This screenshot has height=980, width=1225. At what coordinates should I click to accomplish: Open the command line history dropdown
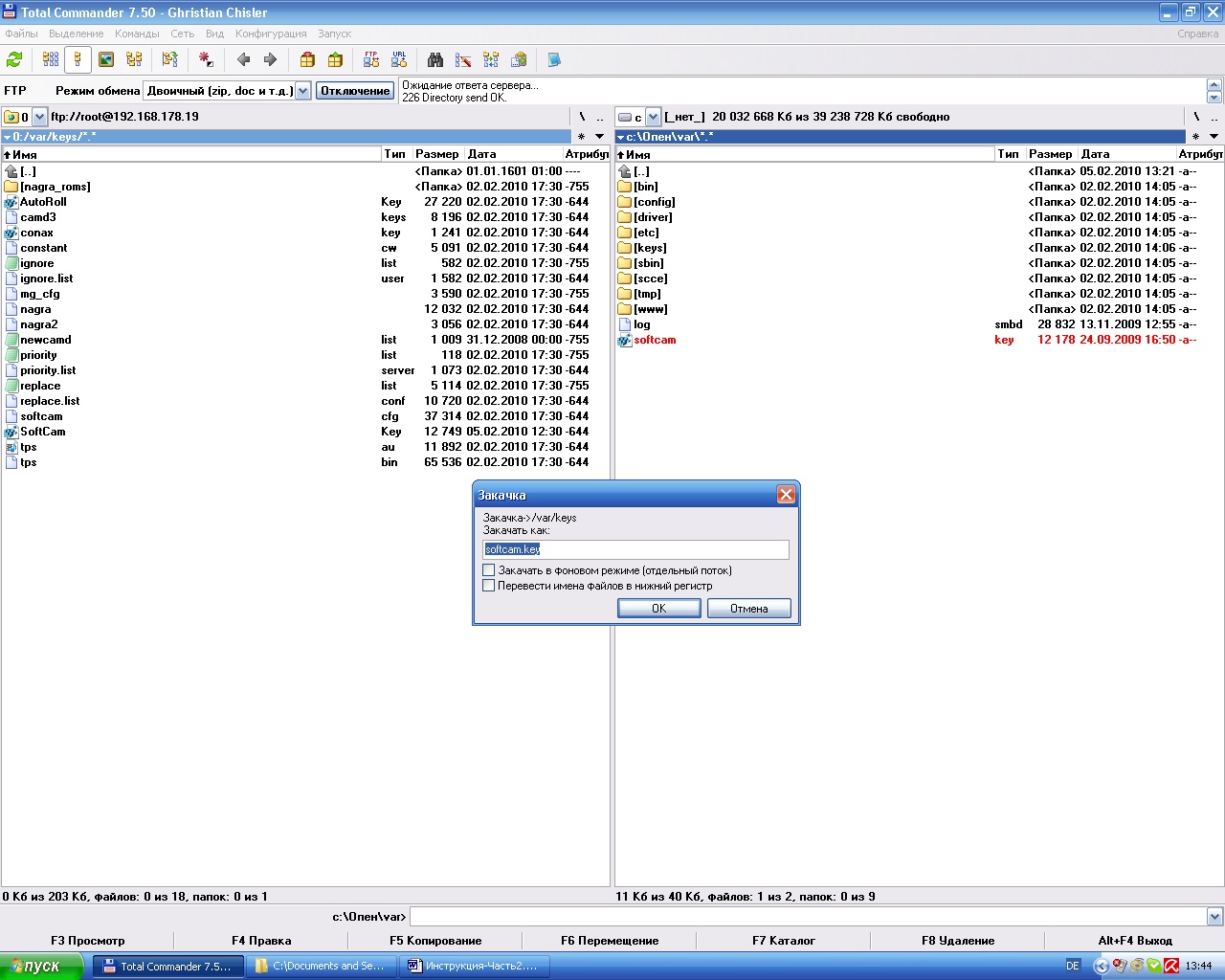(x=1214, y=917)
